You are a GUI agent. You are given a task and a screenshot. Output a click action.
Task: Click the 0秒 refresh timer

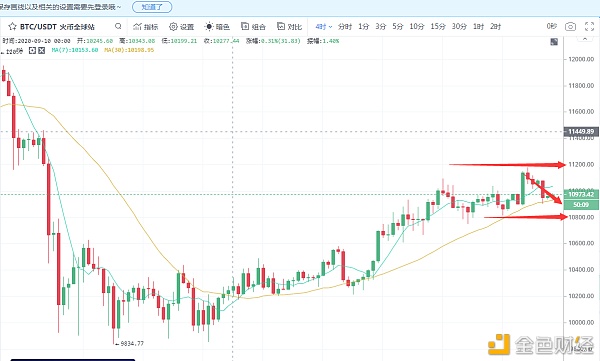551,26
